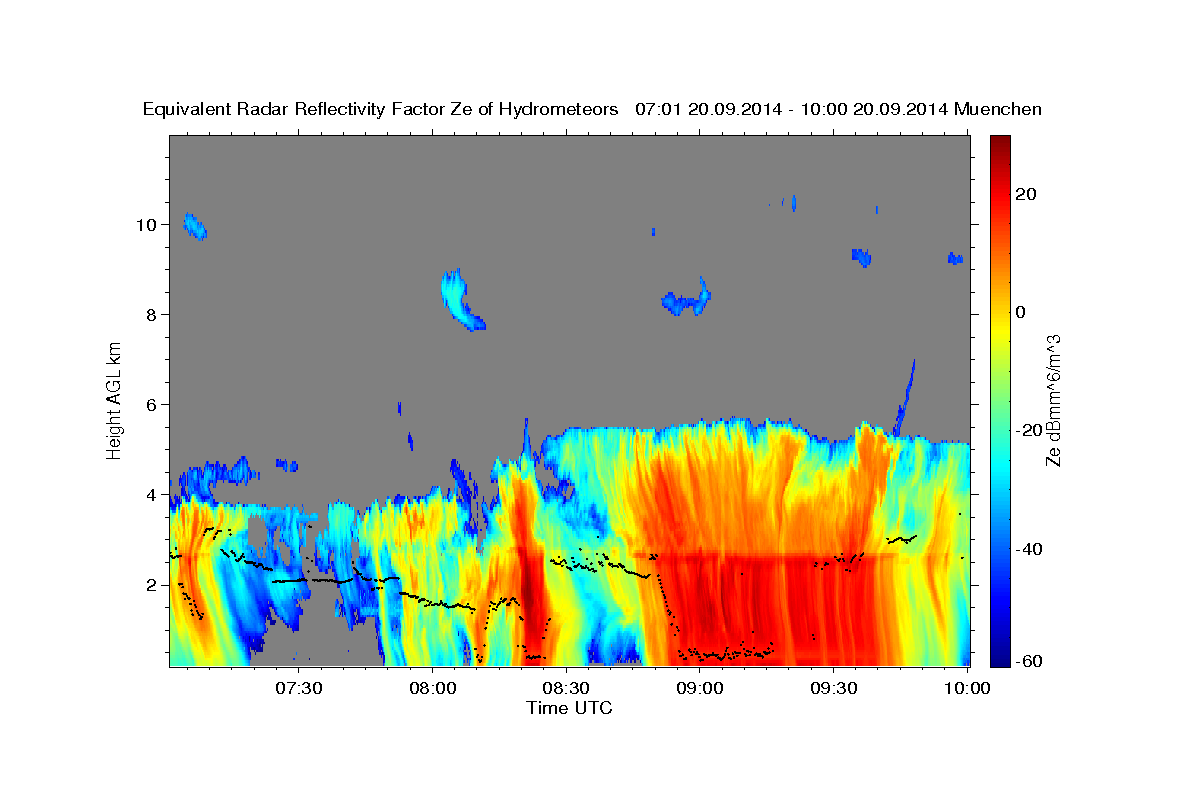Screen dimensions: 1200x800
Task: Click the colorbar label -20
Action: click(x=1029, y=430)
